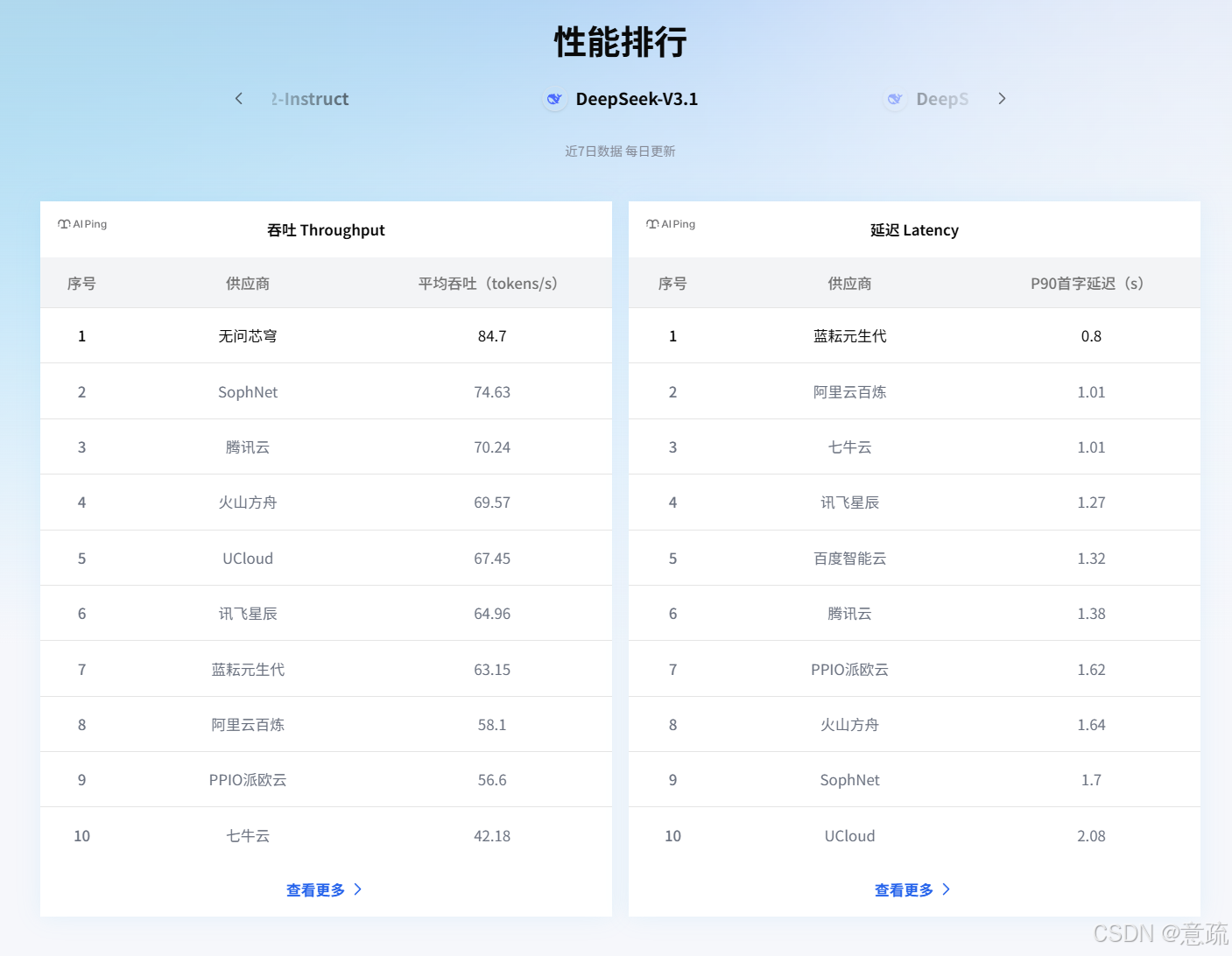Screen dimensions: 1232x956
Task: Select UCloud in Latency ranking
Action: pos(849,836)
